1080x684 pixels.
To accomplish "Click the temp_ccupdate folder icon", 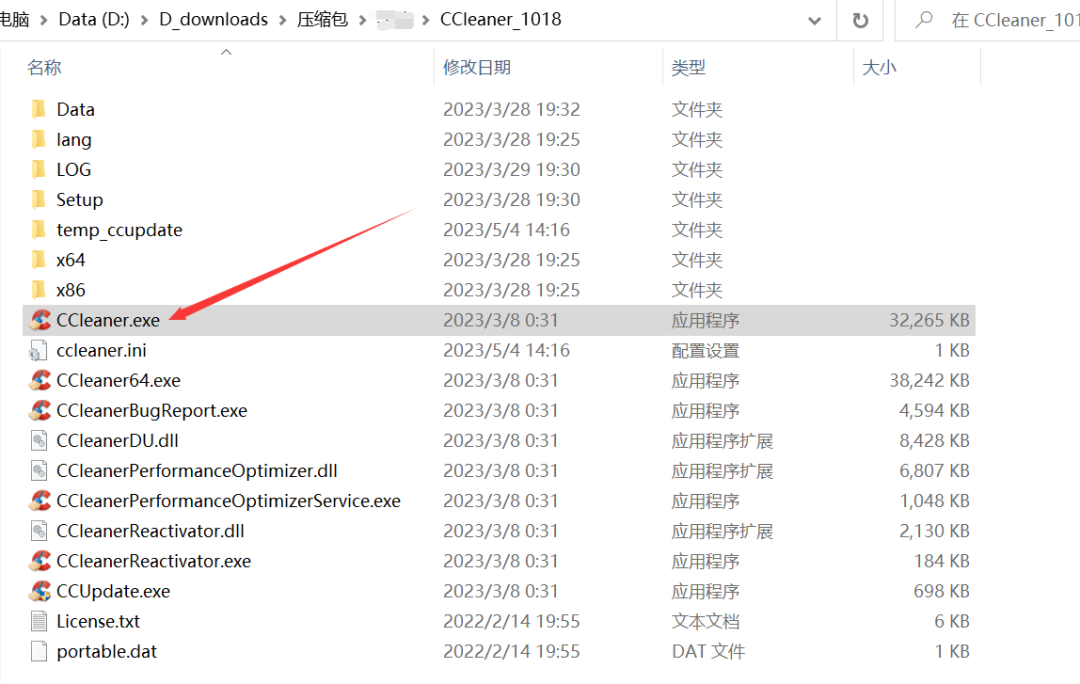I will coord(39,230).
